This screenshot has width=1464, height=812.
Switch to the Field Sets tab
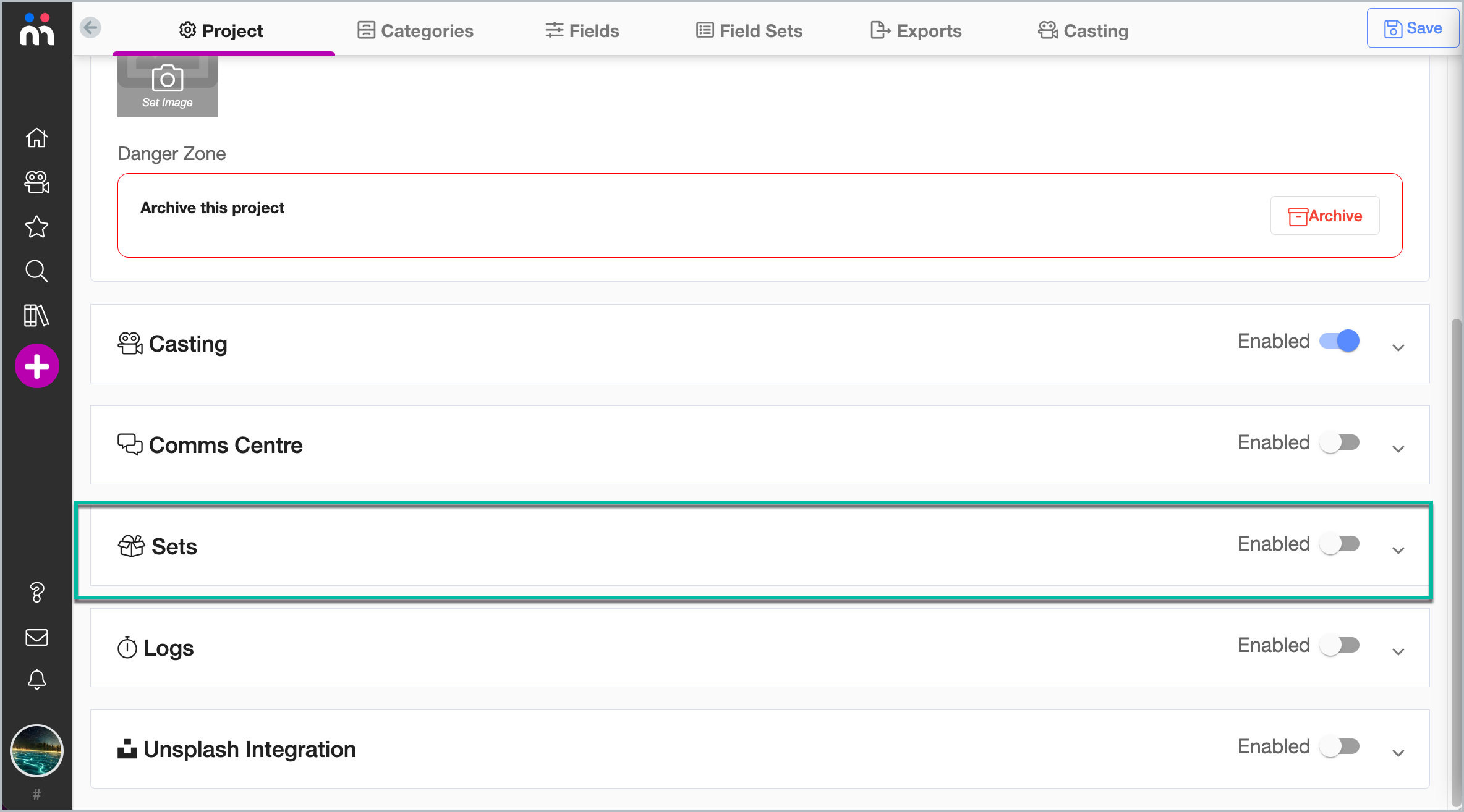tap(749, 30)
